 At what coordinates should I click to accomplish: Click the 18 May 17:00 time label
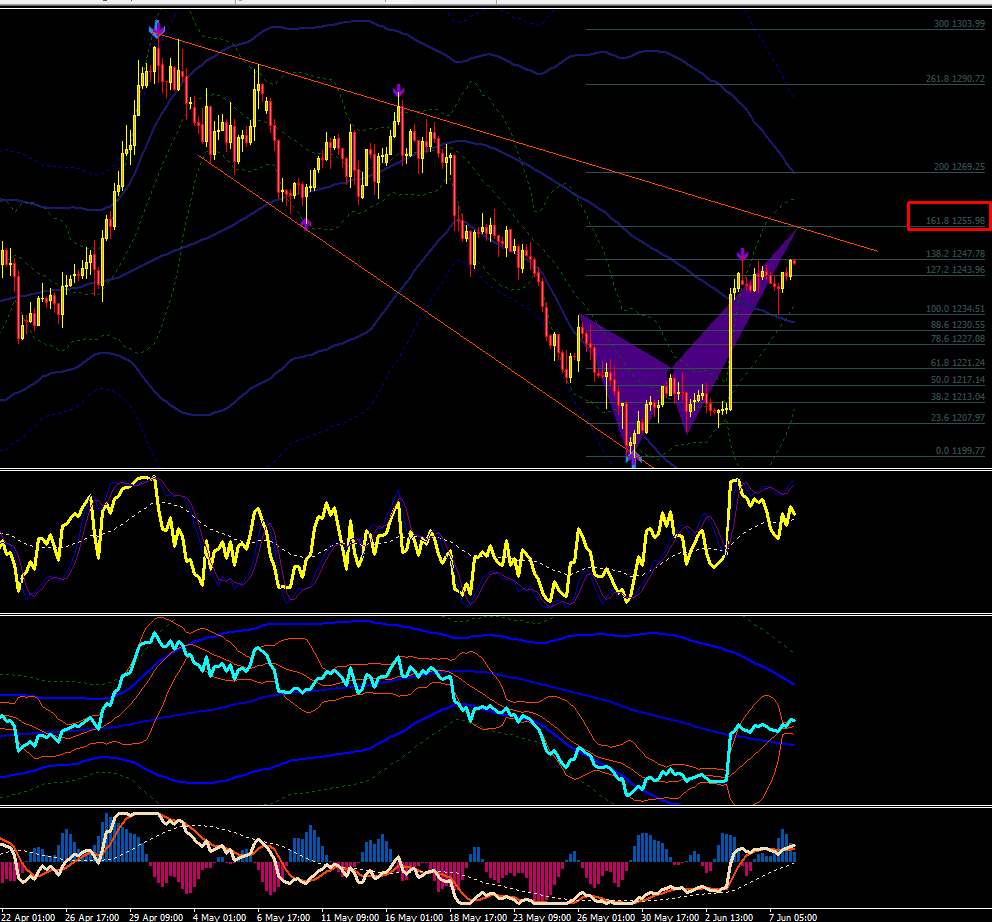[x=478, y=917]
